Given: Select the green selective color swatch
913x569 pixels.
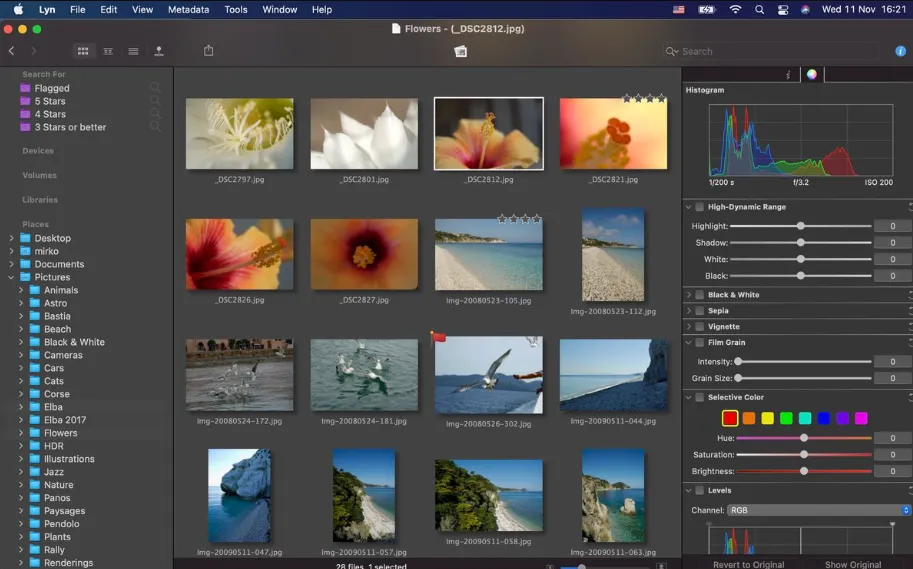Looking at the screenshot, I should (x=786, y=418).
